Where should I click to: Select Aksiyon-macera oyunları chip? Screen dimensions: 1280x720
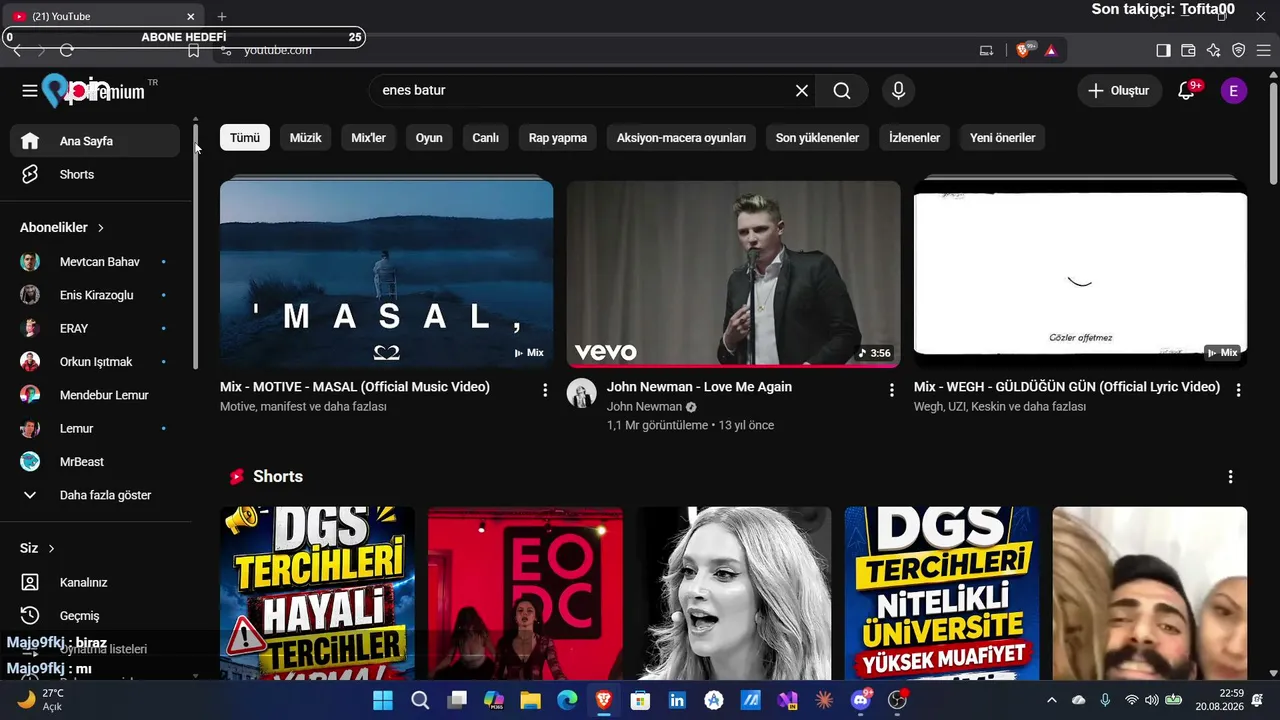point(681,138)
